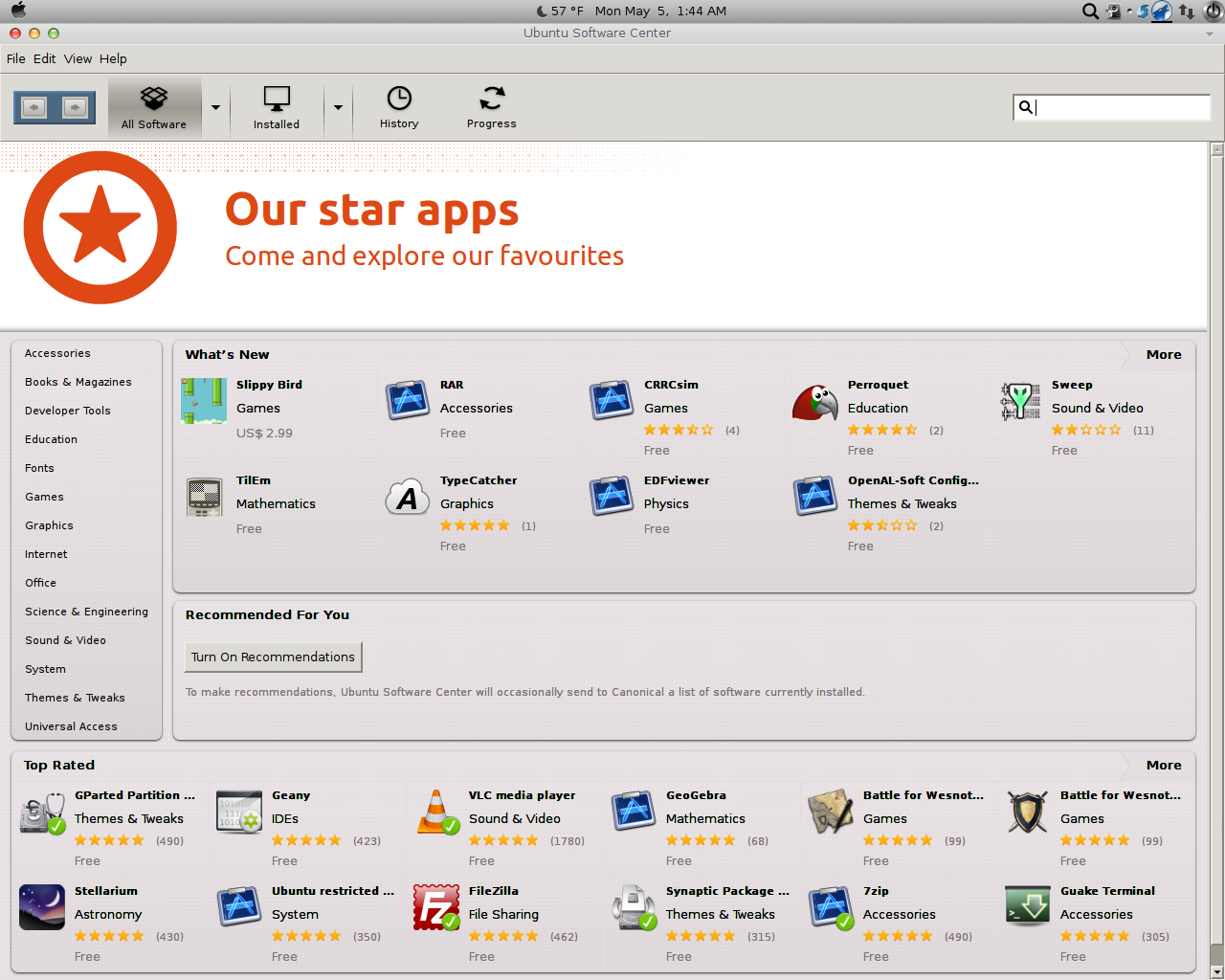Viewport: 1225px width, 980px height.
Task: Open the Geany IDE icon
Action: tap(239, 812)
